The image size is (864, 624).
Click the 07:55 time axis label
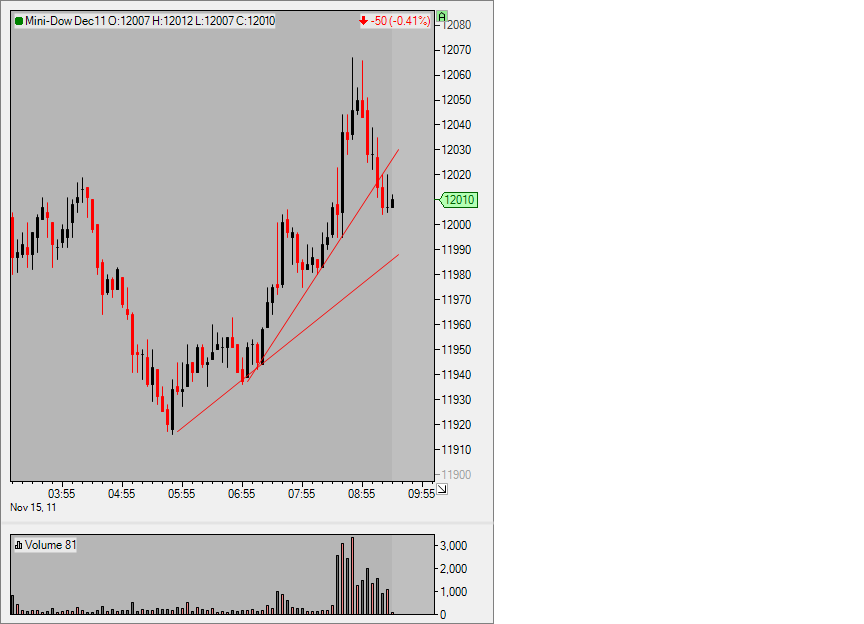[301, 494]
